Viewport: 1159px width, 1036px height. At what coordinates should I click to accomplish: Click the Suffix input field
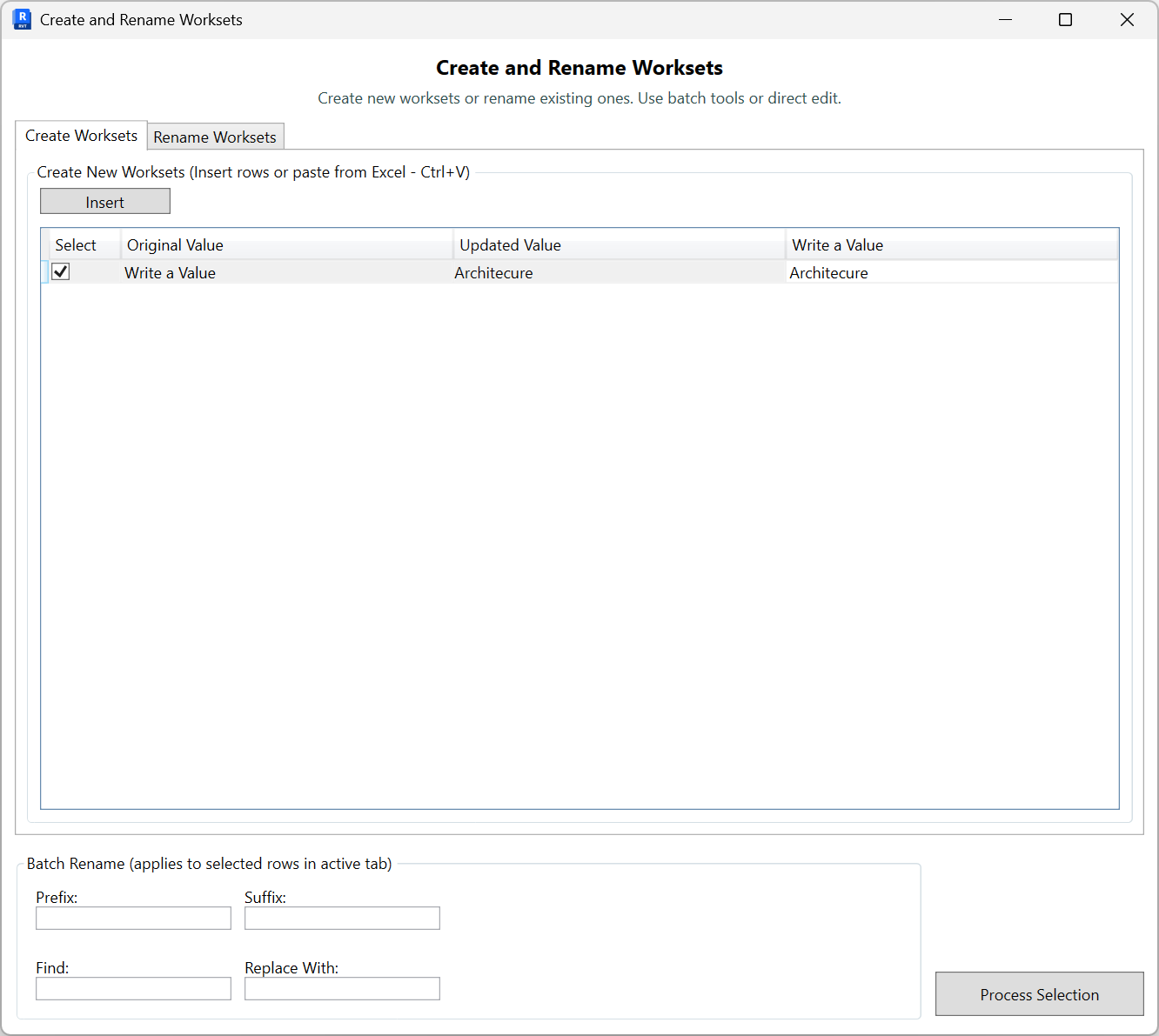341,918
